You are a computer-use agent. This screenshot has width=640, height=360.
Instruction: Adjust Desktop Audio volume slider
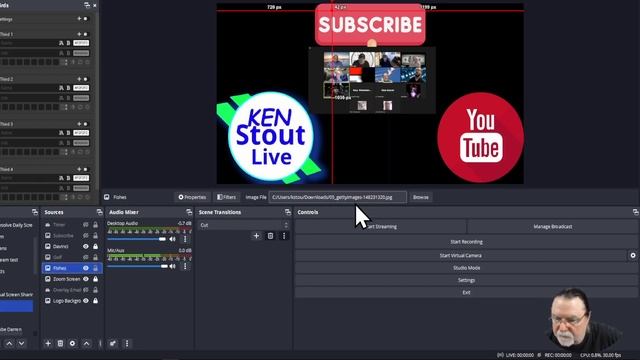pyautogui.click(x=137, y=239)
